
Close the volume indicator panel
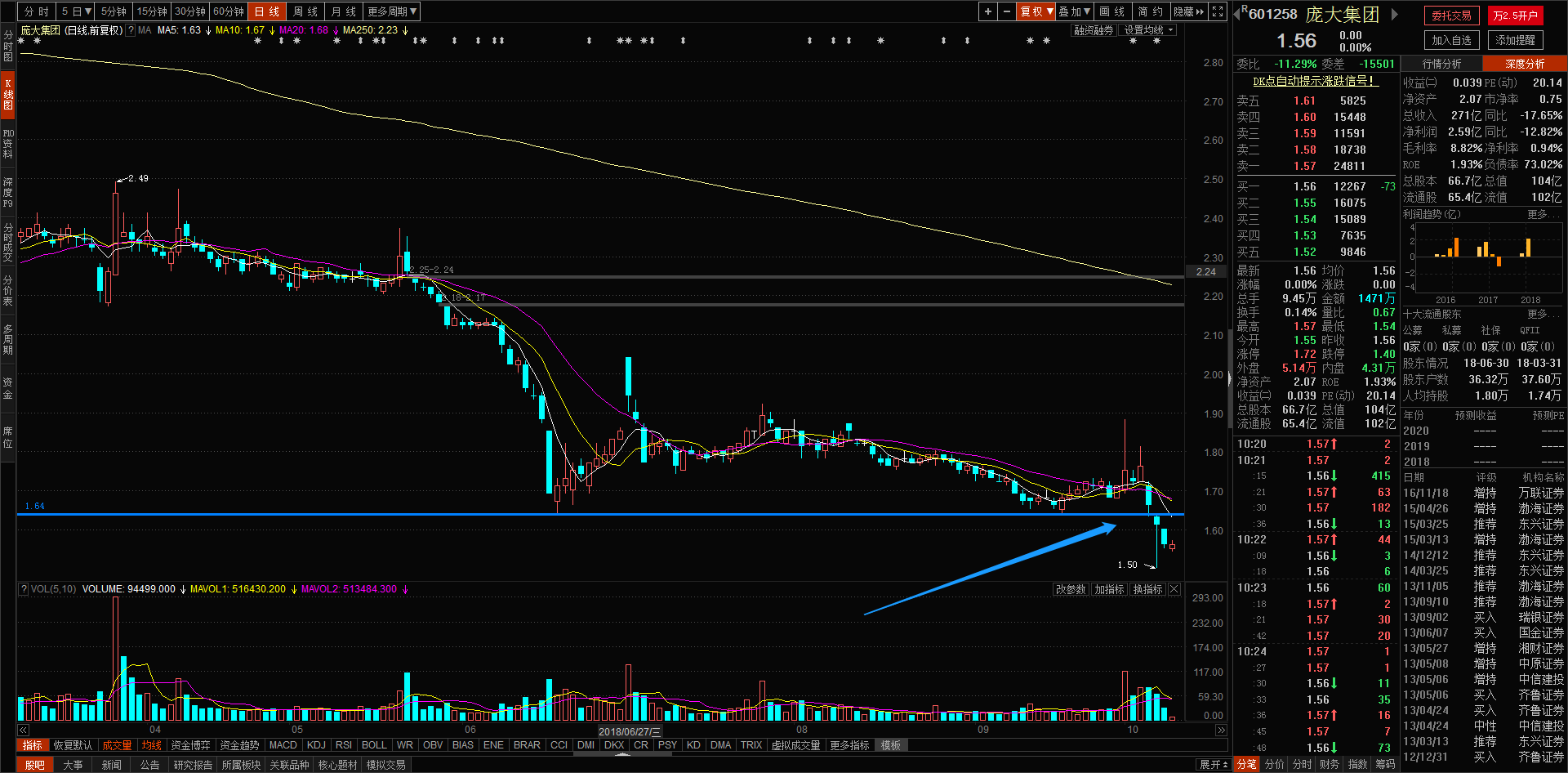[1174, 589]
